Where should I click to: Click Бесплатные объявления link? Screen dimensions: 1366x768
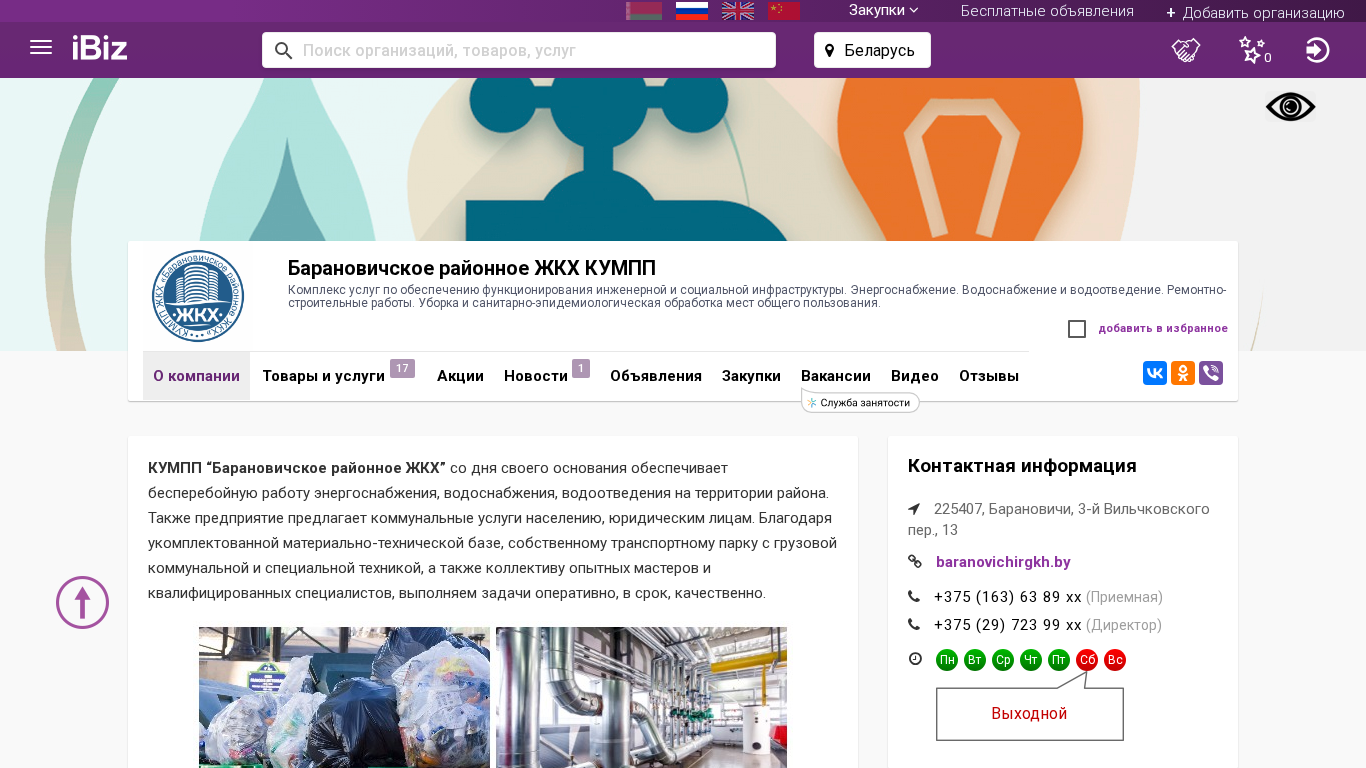(1047, 11)
